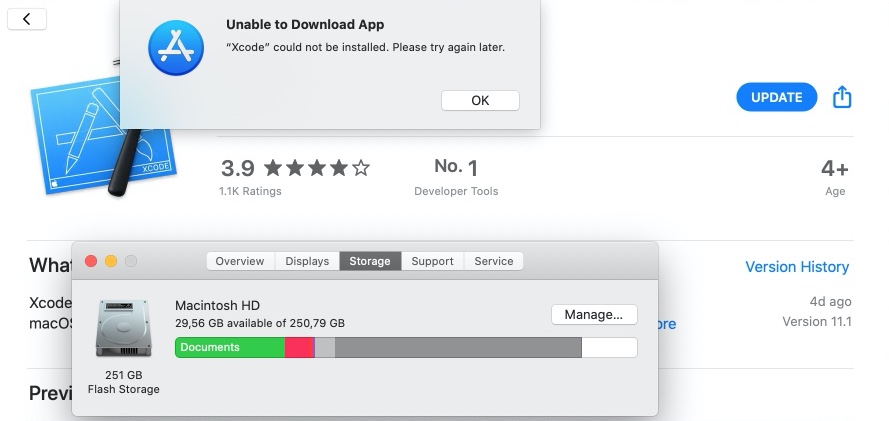The height and width of the screenshot is (421, 889).
Task: Click the light gray storage segment
Action: pyautogui.click(x=325, y=347)
